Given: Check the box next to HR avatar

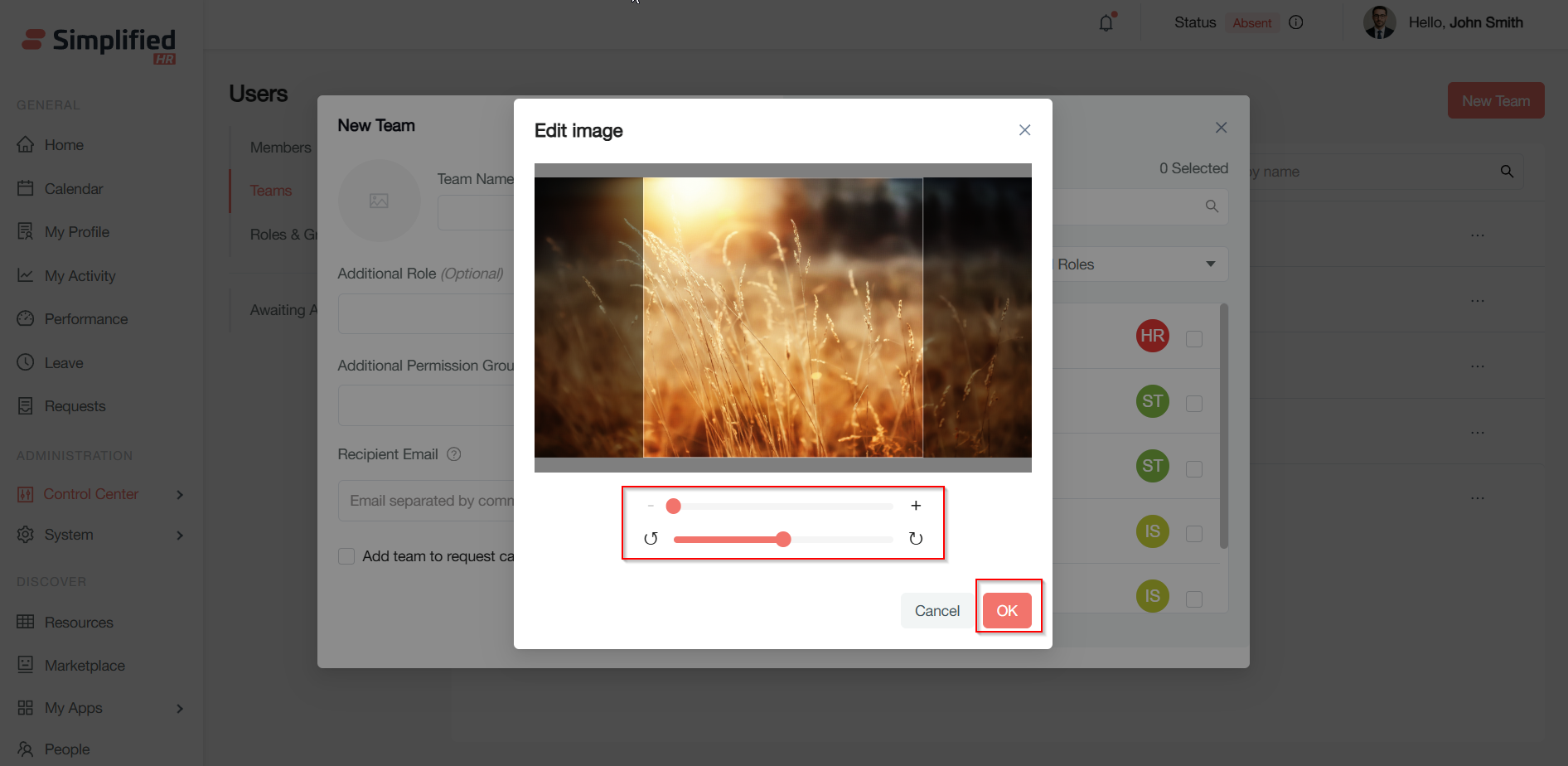Looking at the screenshot, I should tap(1194, 338).
